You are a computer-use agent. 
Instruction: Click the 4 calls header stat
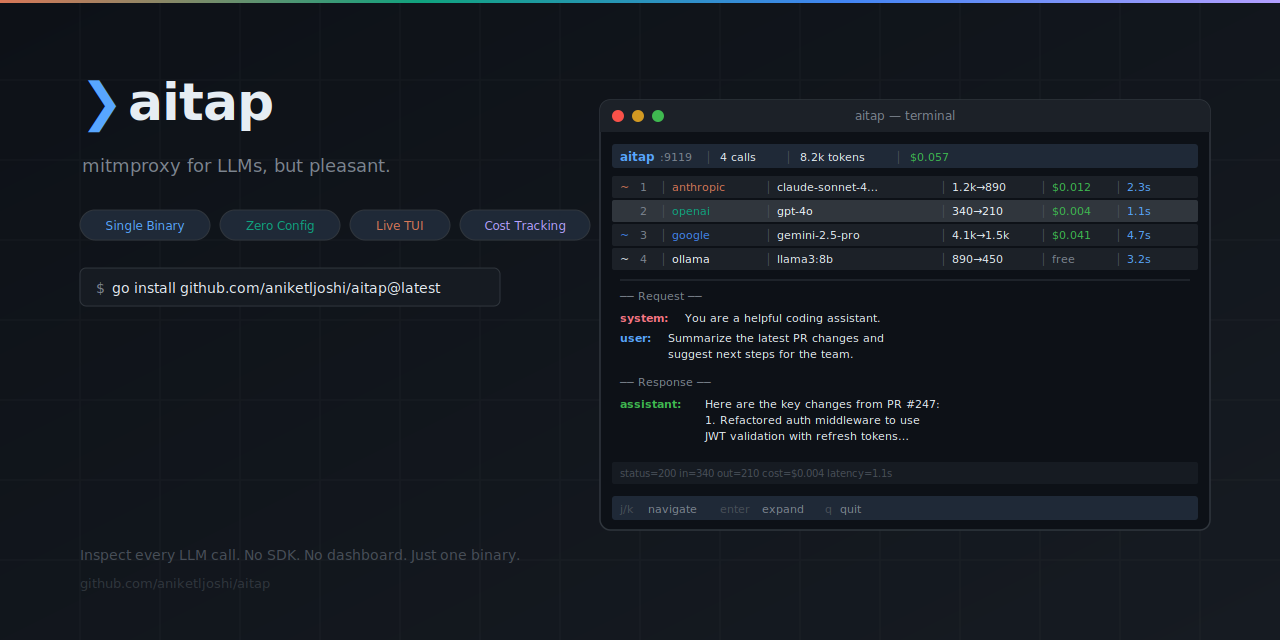pos(738,157)
